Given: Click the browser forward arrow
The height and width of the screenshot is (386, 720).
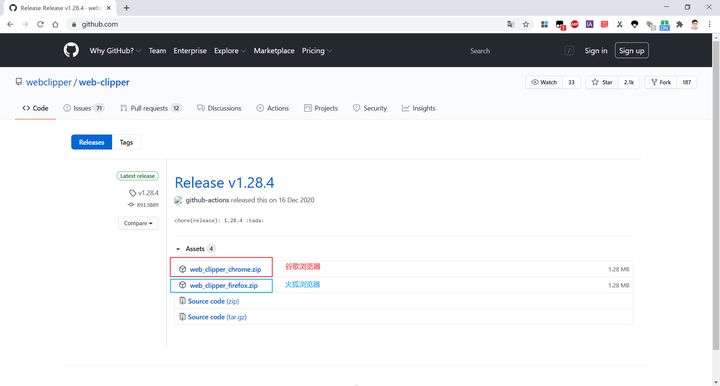Looking at the screenshot, I should click(25, 24).
